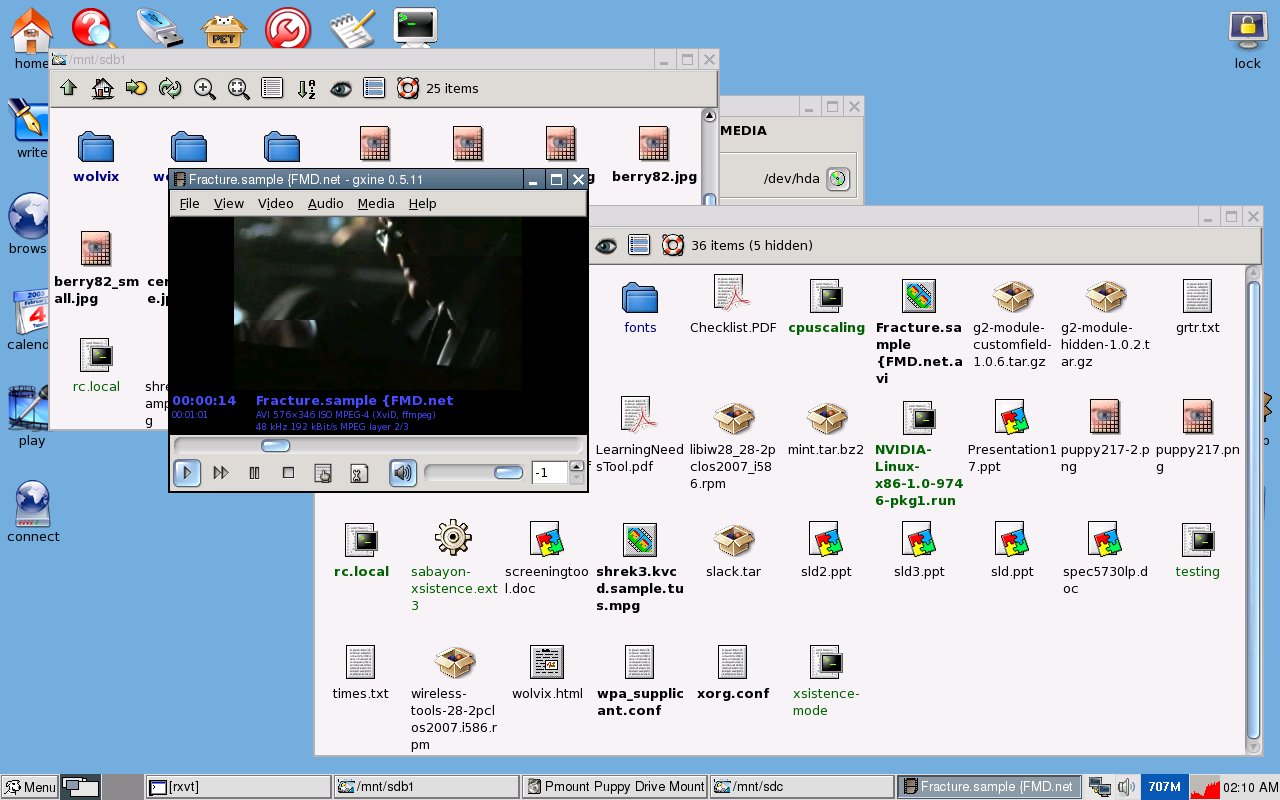Switch to [rxvt] taskbar entry
This screenshot has height=800, width=1280.
(x=238, y=787)
